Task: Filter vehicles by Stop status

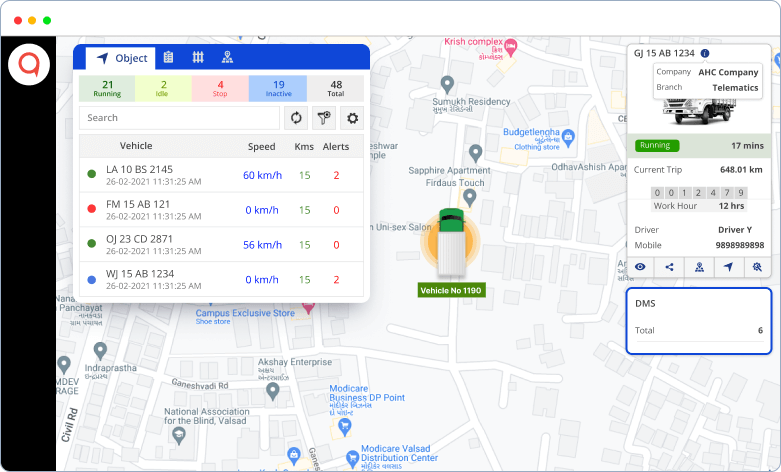Action: click(220, 89)
